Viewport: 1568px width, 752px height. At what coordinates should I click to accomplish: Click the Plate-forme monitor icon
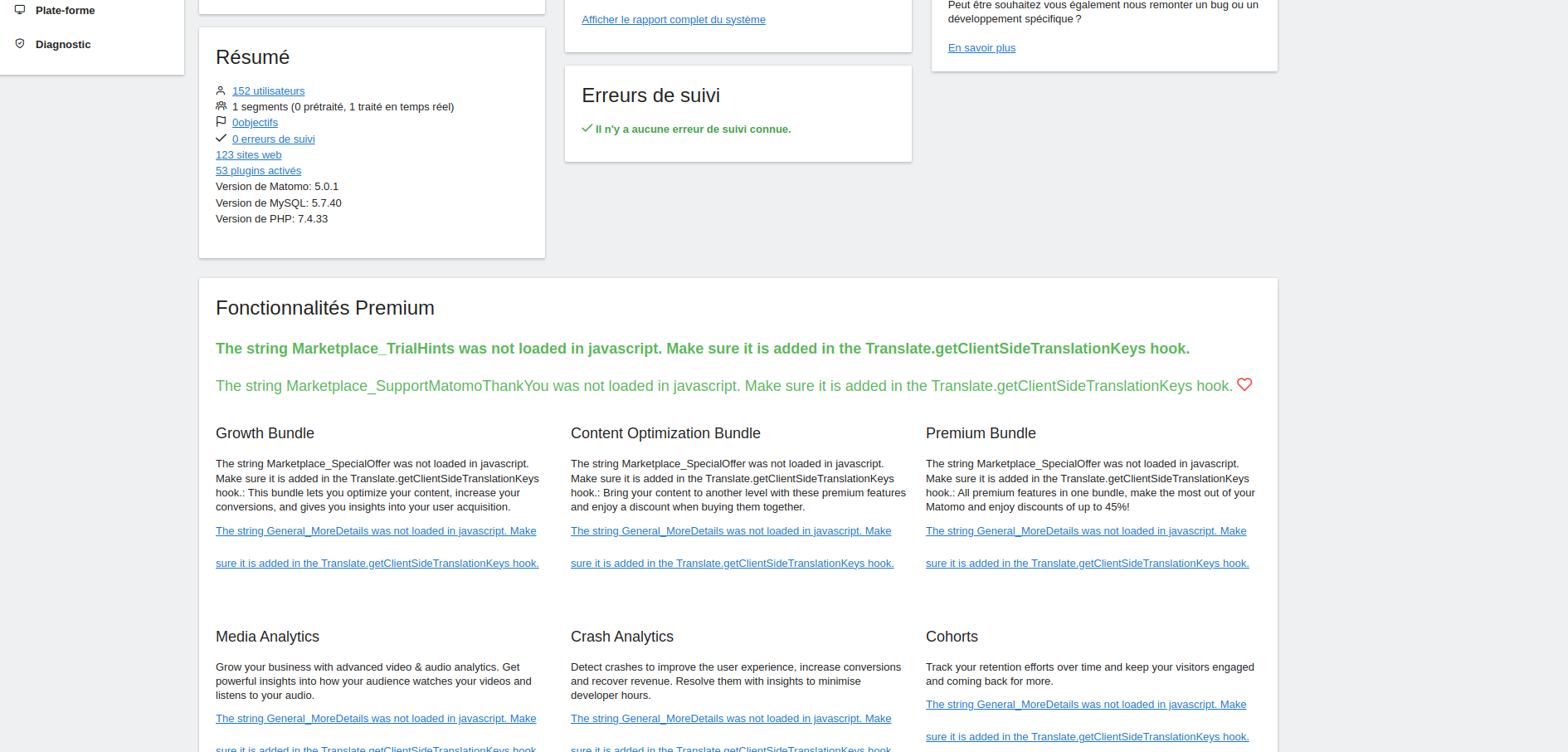pyautogui.click(x=20, y=10)
